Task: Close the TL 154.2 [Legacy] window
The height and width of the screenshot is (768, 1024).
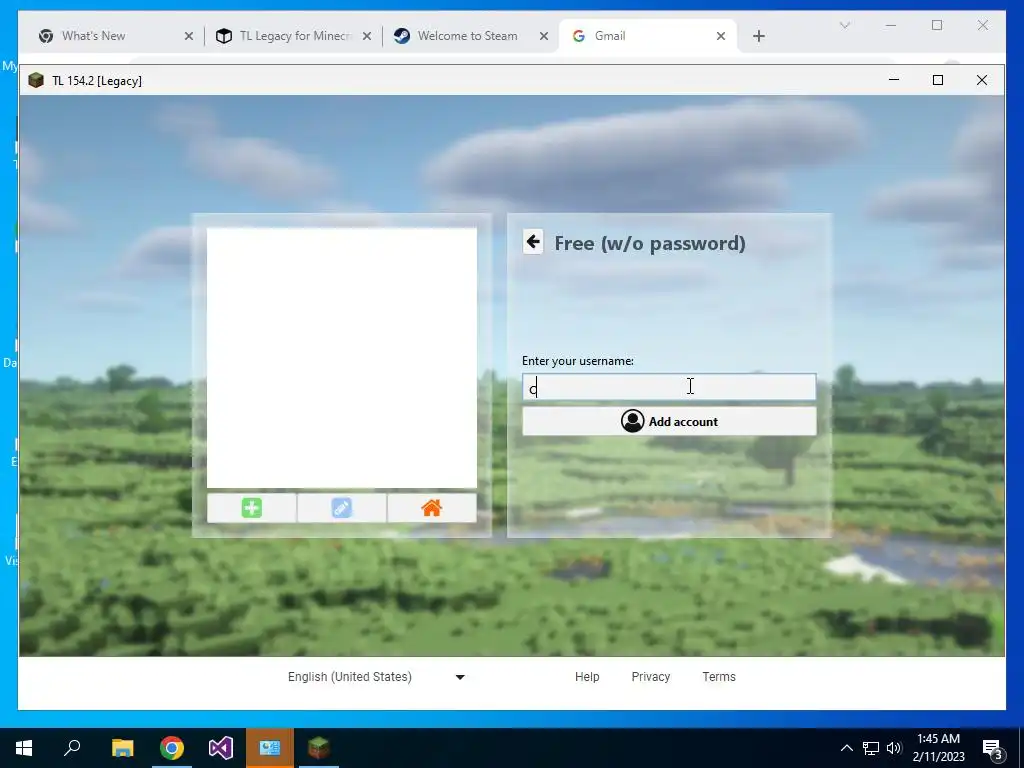Action: pyautogui.click(x=982, y=80)
